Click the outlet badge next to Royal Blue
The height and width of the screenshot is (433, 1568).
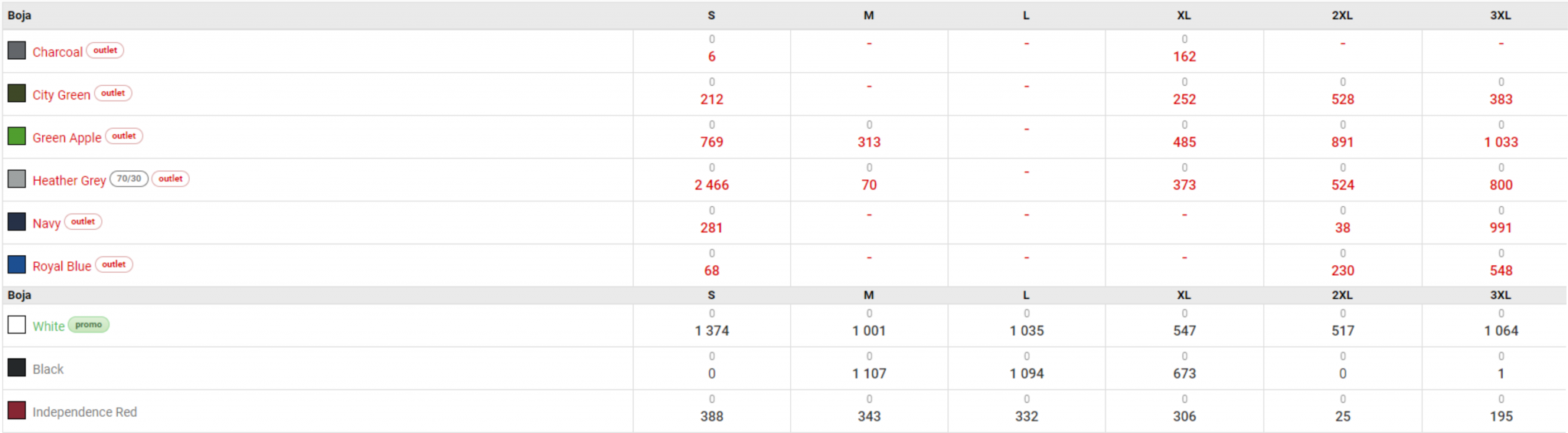[x=114, y=265]
